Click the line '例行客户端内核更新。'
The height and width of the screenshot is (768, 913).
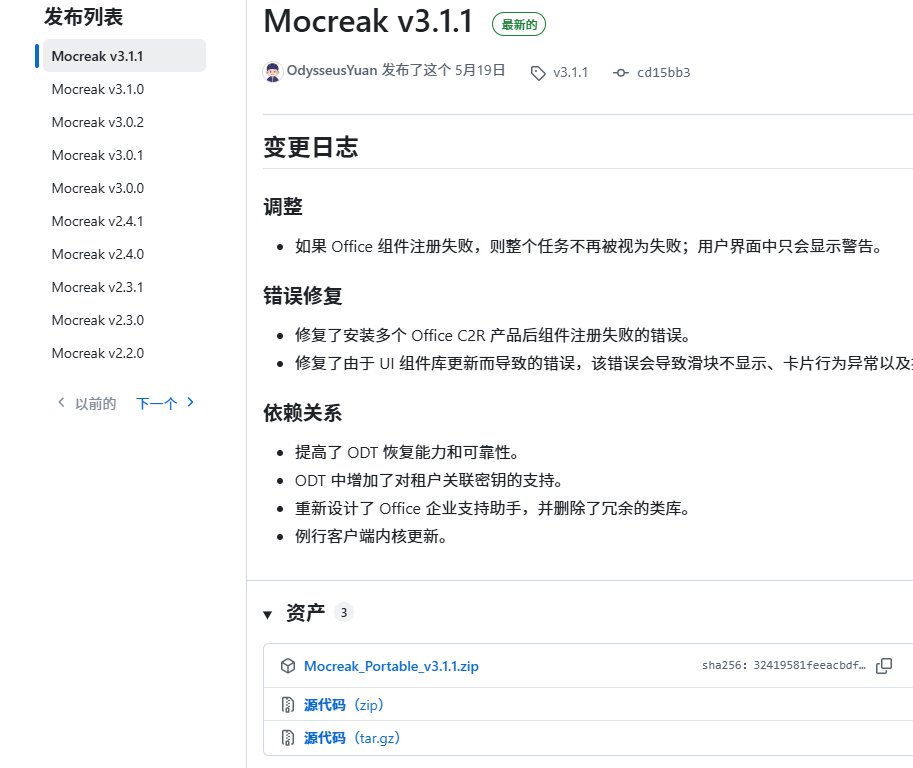370,536
